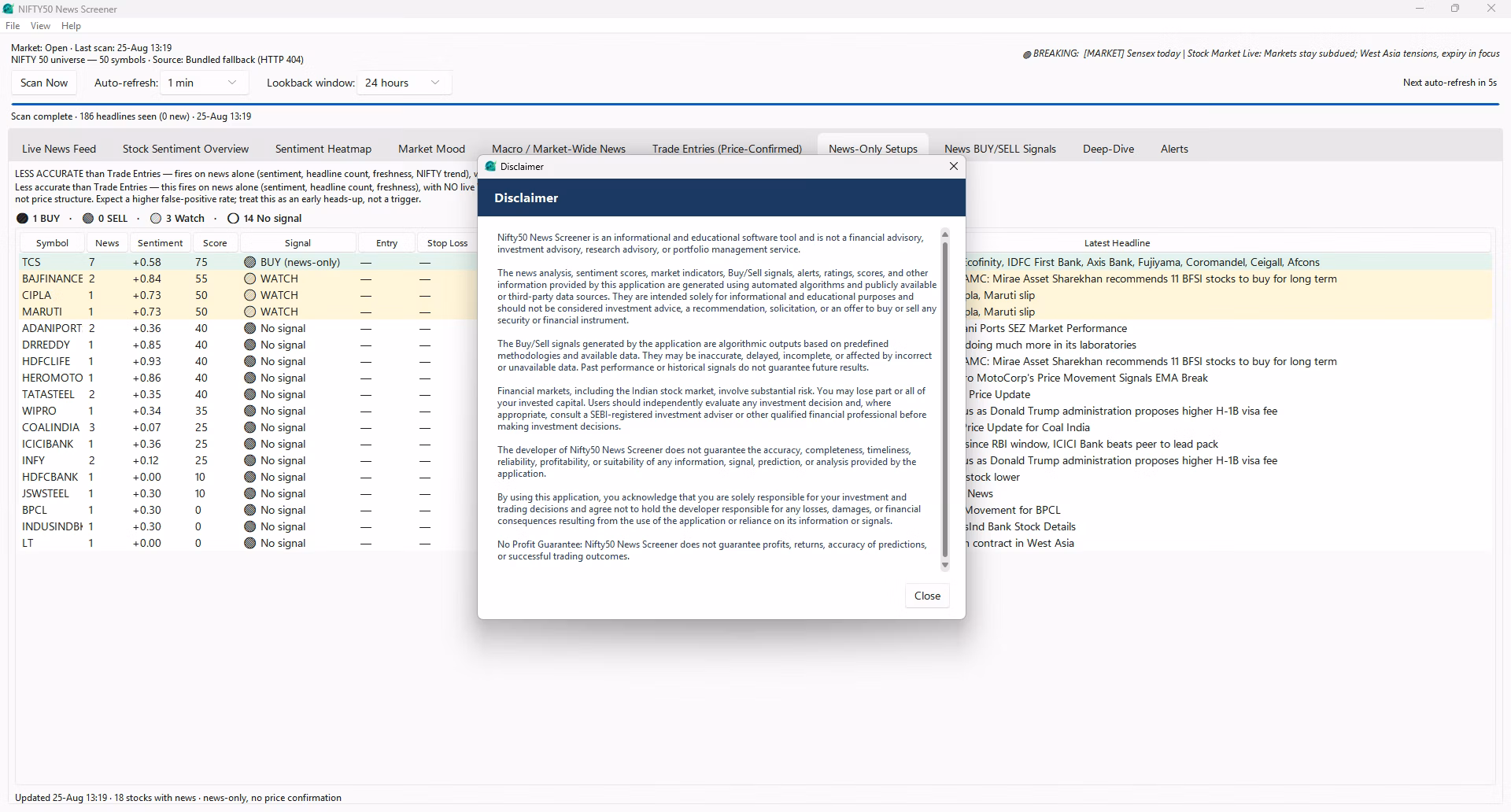
Task: Click No signal icon in BPCL row
Action: coord(249,510)
